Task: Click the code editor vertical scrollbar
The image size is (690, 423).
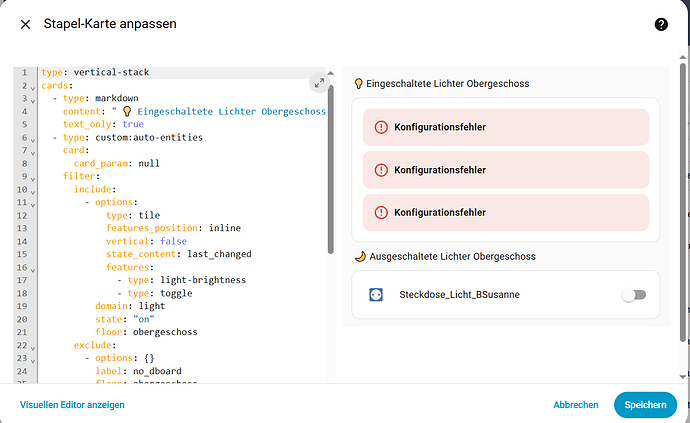Action: tap(330, 169)
